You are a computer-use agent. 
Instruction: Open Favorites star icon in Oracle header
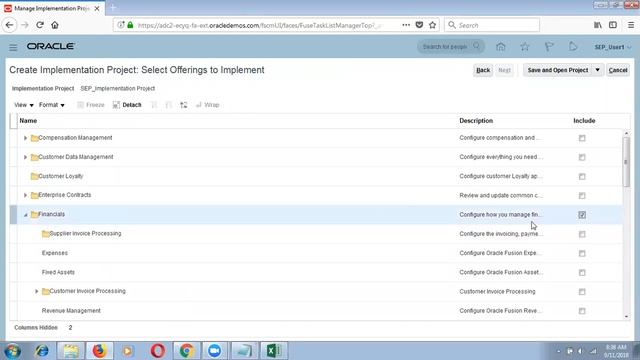point(524,47)
